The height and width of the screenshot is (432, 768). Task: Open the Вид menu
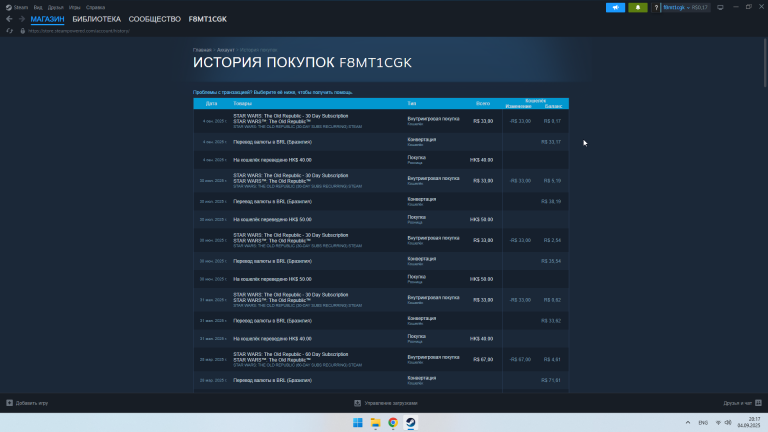[x=38, y=7]
